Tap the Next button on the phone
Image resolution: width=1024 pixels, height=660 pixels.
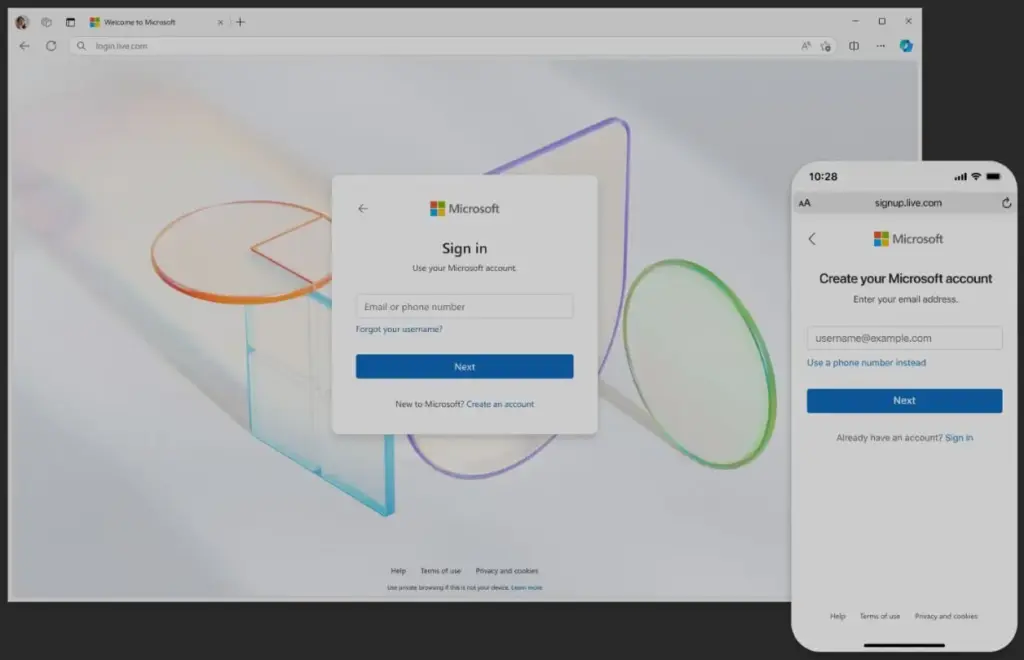click(904, 400)
